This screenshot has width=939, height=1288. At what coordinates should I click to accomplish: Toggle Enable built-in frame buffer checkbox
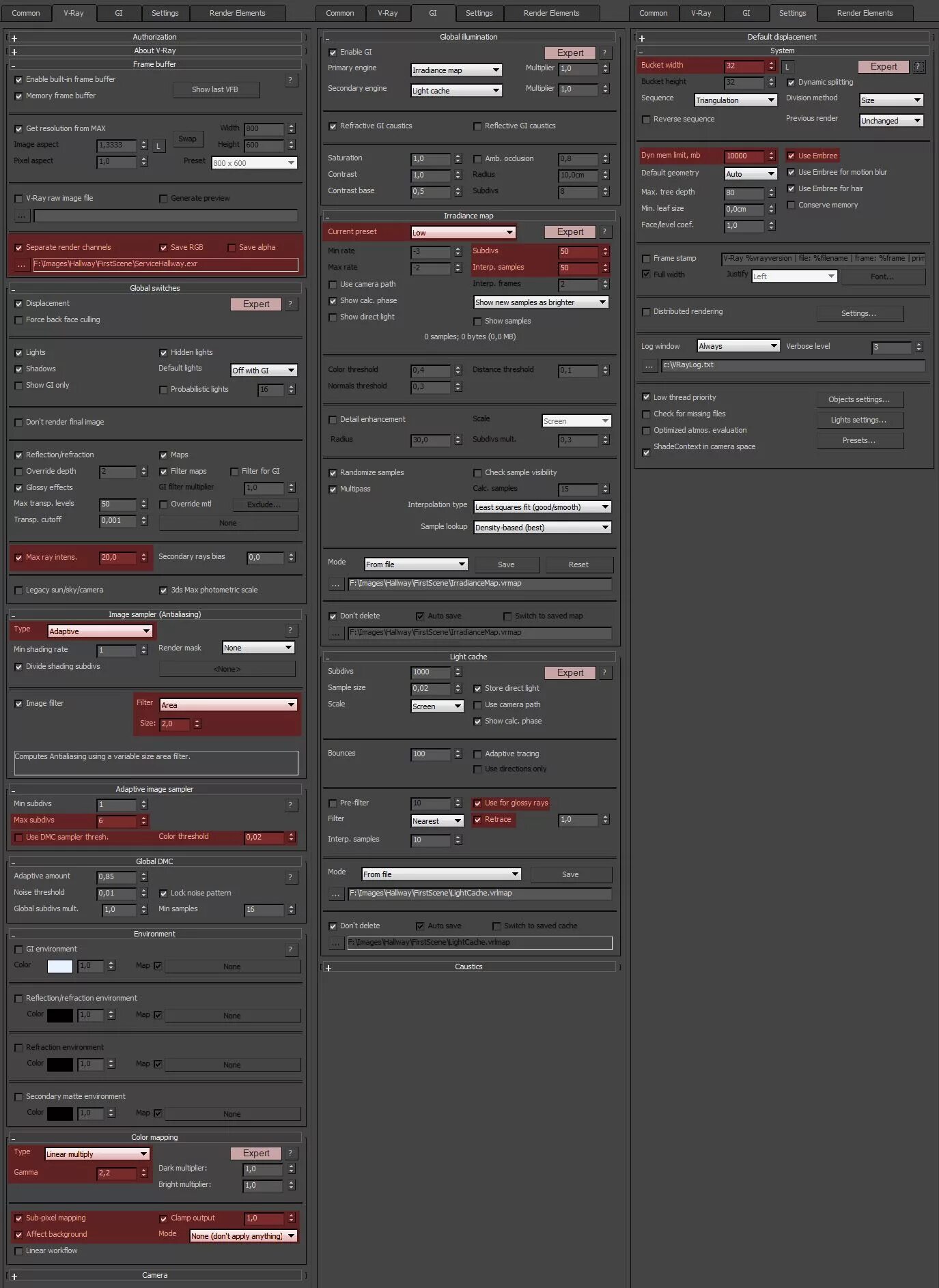(18, 80)
